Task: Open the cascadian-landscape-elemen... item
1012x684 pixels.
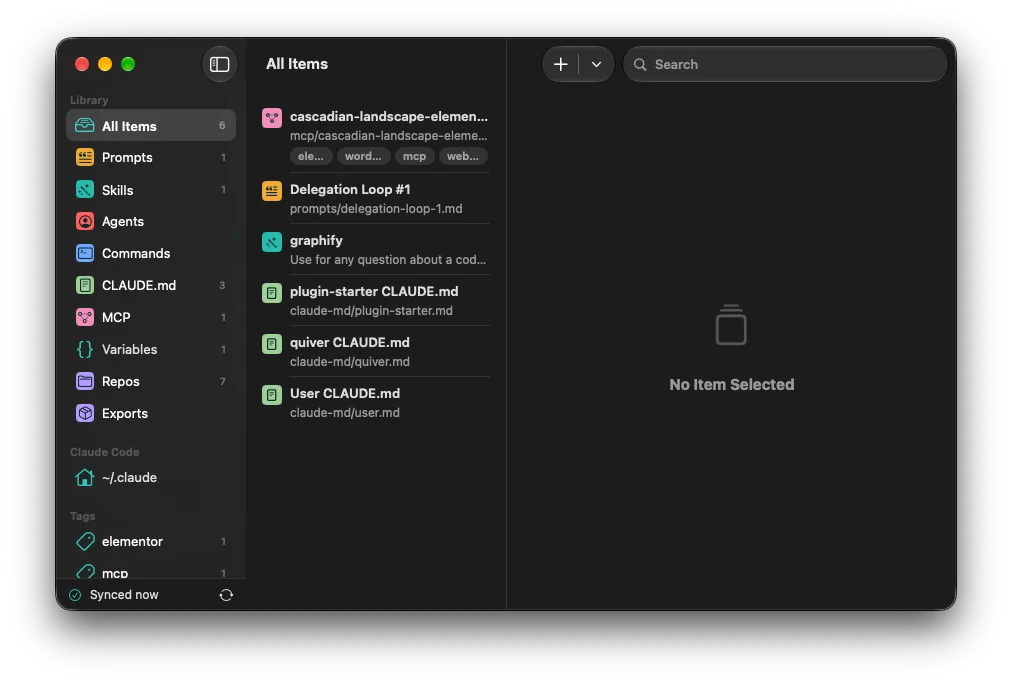Action: click(x=375, y=136)
